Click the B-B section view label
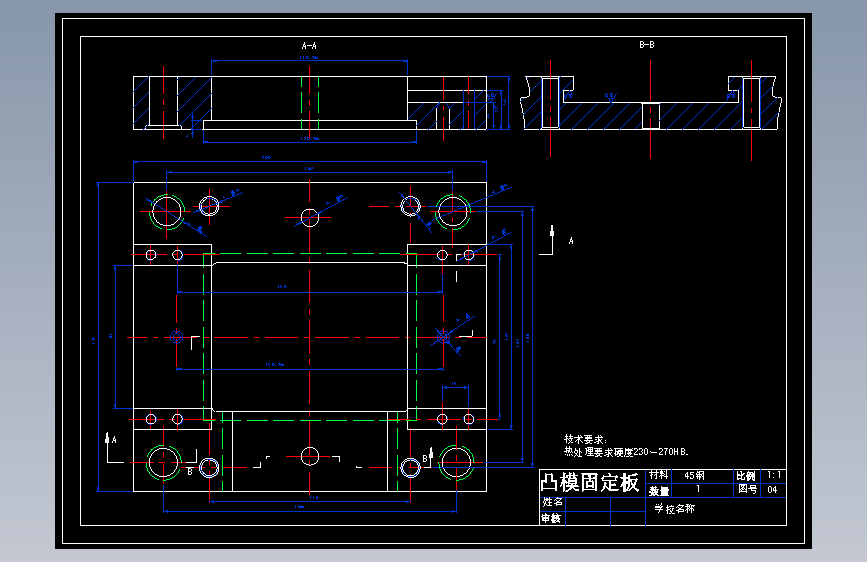This screenshot has width=867, height=562. pos(647,45)
